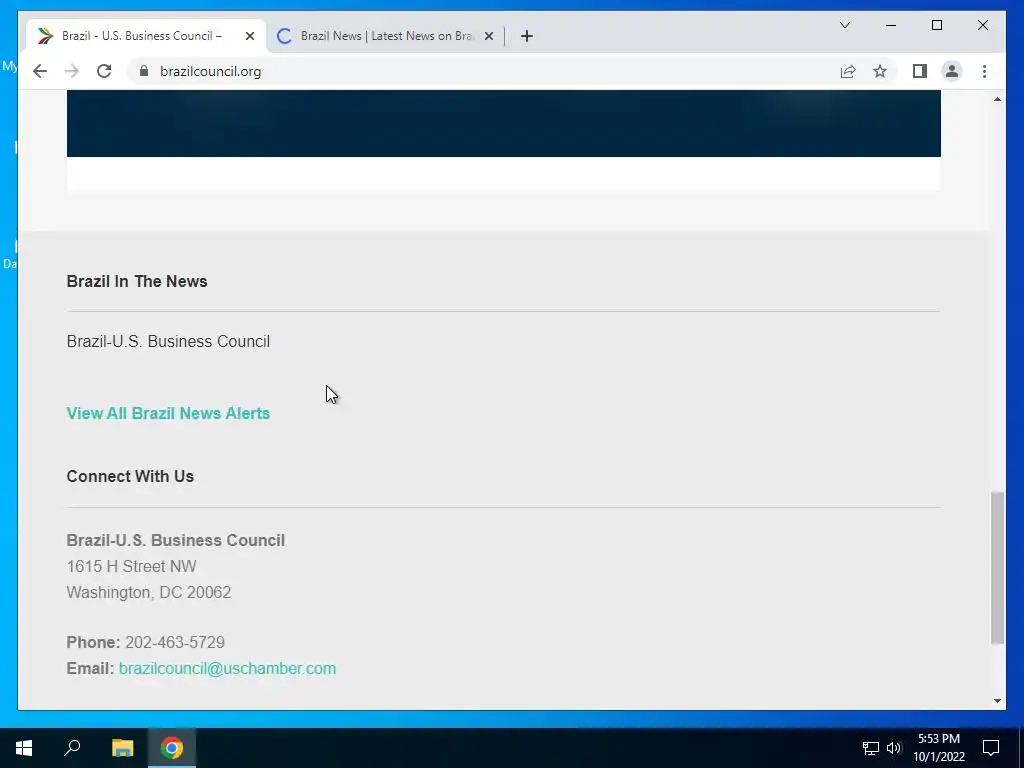Click the phone number 202-463-5729
1024x768 pixels.
(x=175, y=643)
